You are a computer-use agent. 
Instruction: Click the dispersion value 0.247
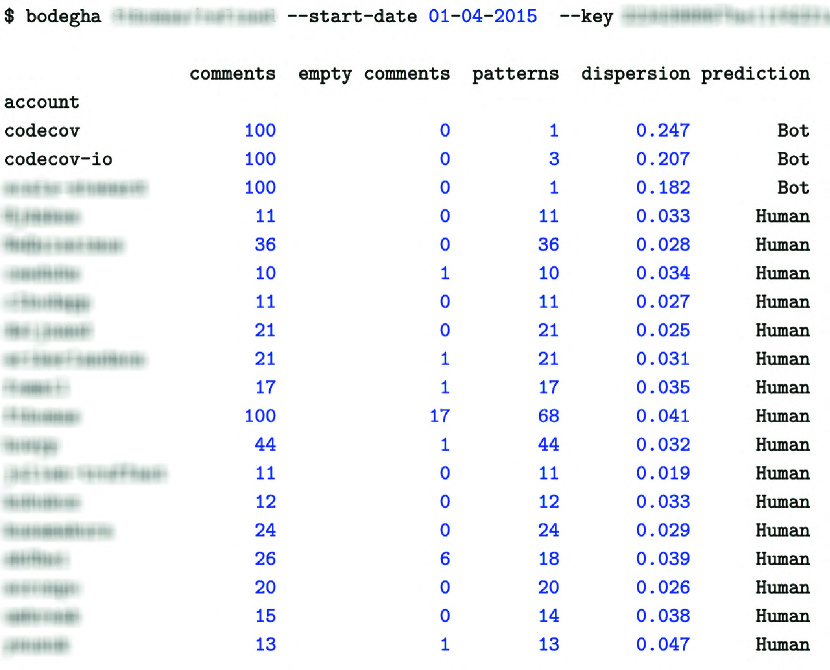(x=662, y=131)
